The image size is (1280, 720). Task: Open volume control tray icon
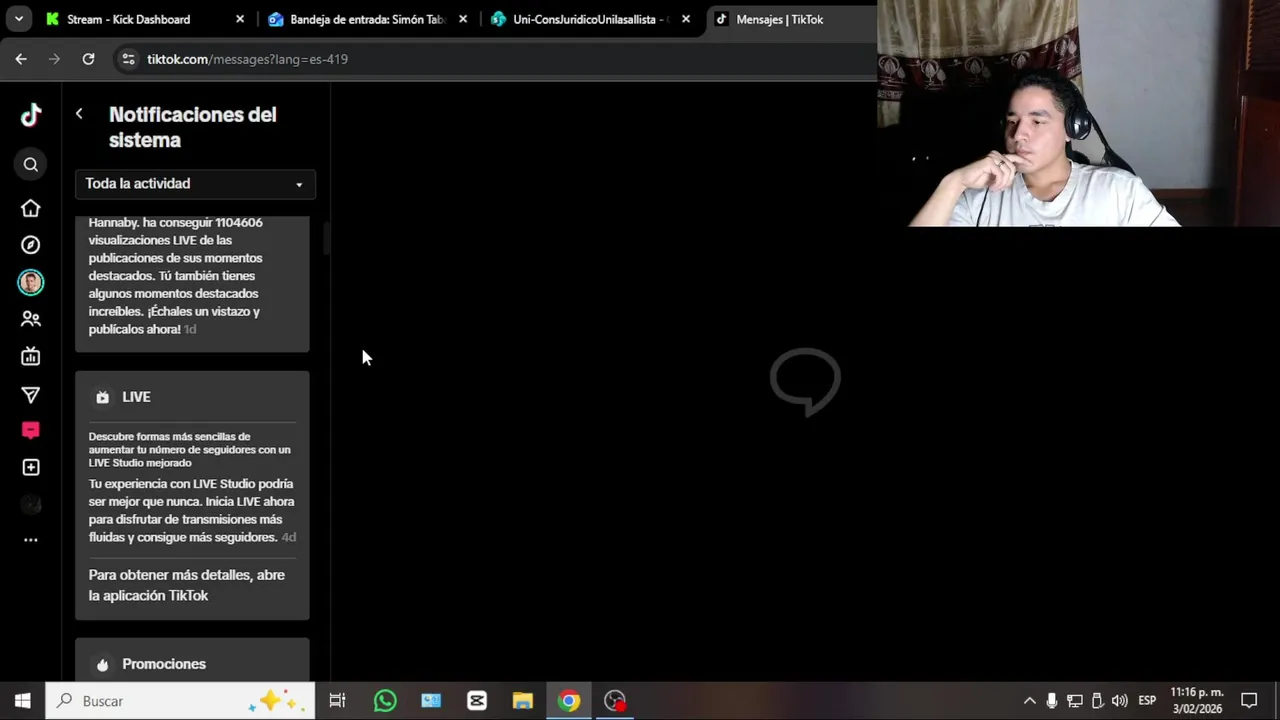pyautogui.click(x=1120, y=701)
